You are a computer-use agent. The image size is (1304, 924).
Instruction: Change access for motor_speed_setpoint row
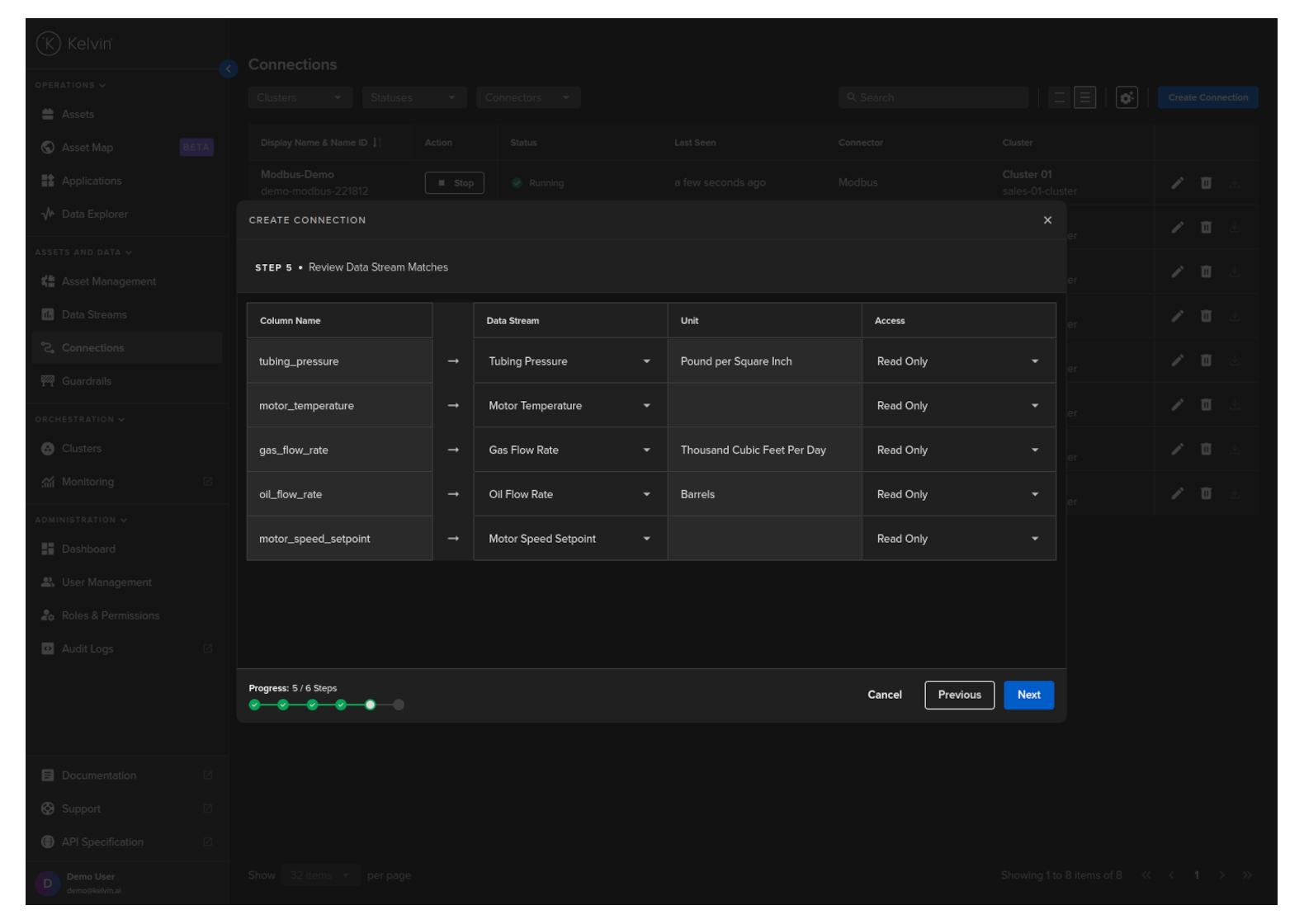957,539
